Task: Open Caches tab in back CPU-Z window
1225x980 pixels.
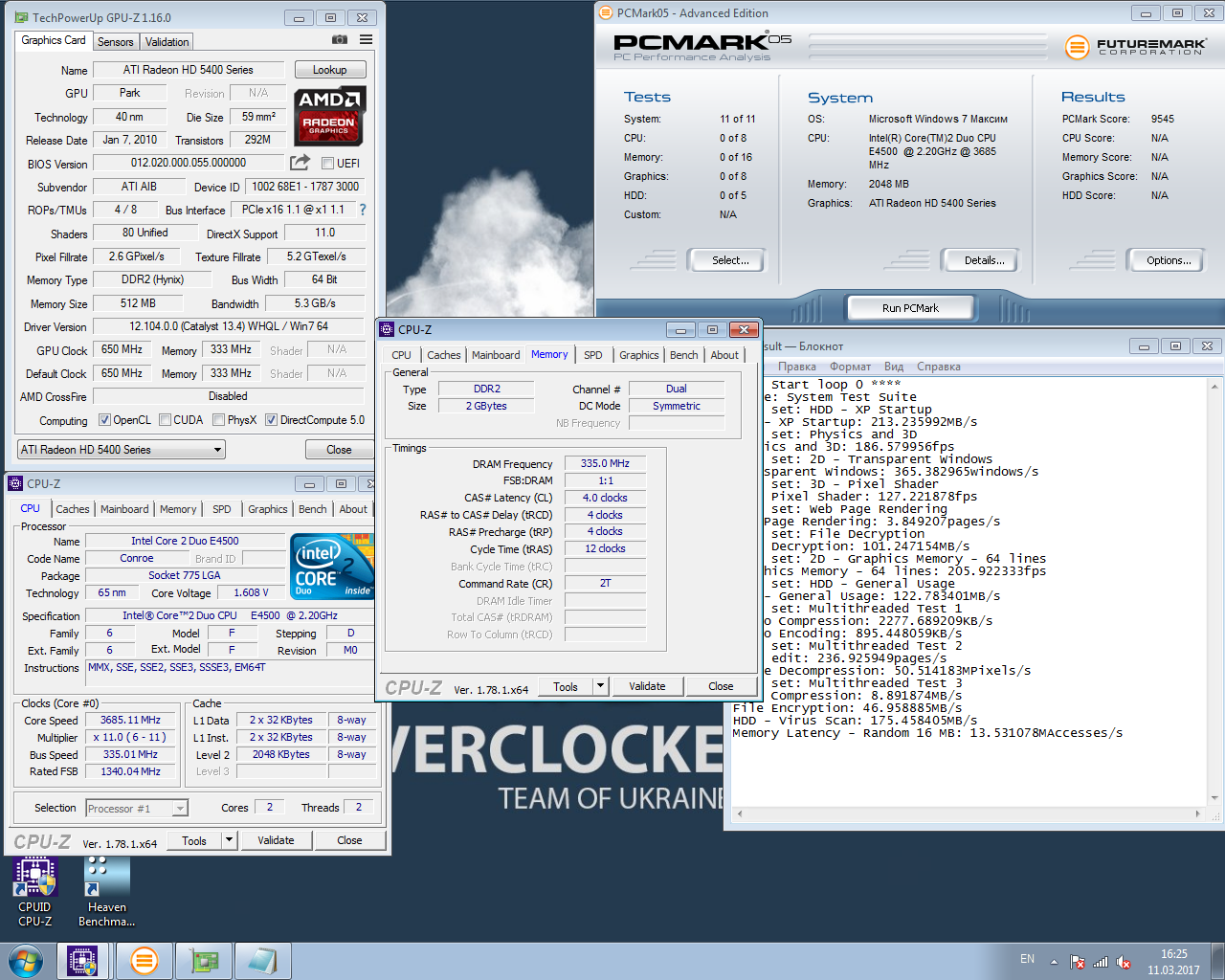Action: pos(73,509)
